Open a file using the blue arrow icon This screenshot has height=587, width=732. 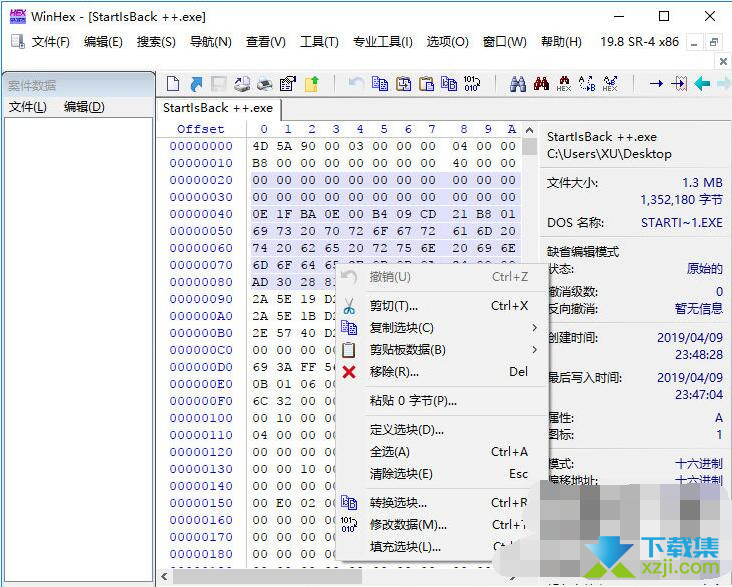click(197, 84)
